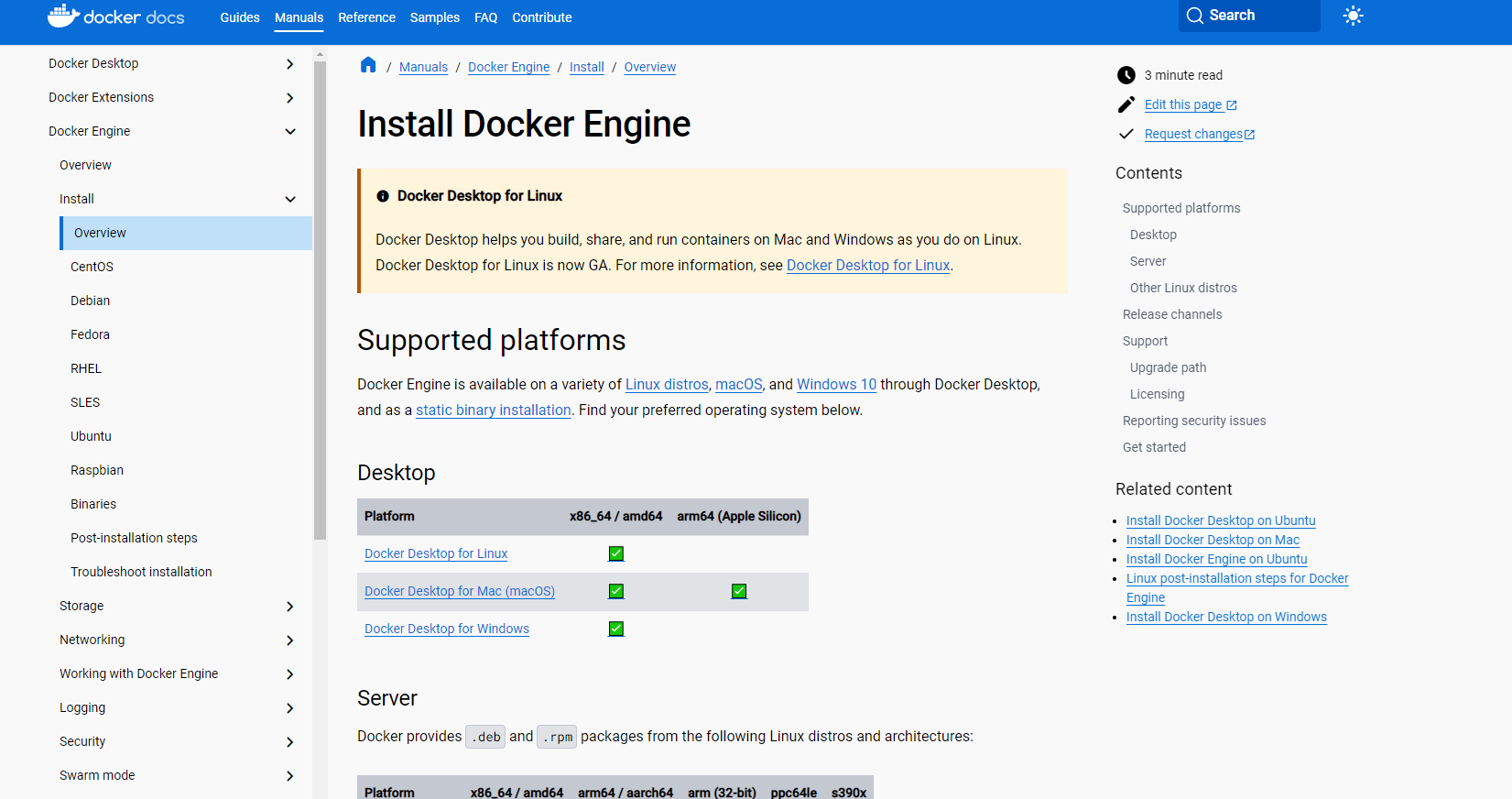Open the Samples top menu
This screenshot has height=799, width=1512.
coord(435,17)
